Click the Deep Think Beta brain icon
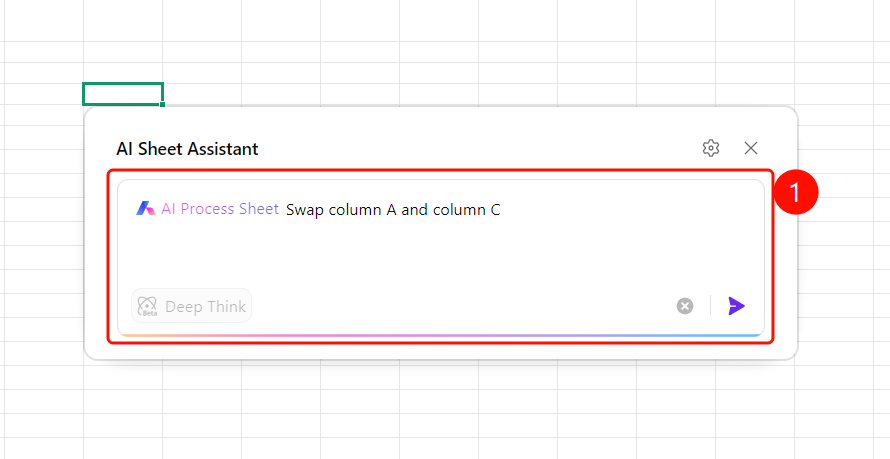 (x=148, y=306)
